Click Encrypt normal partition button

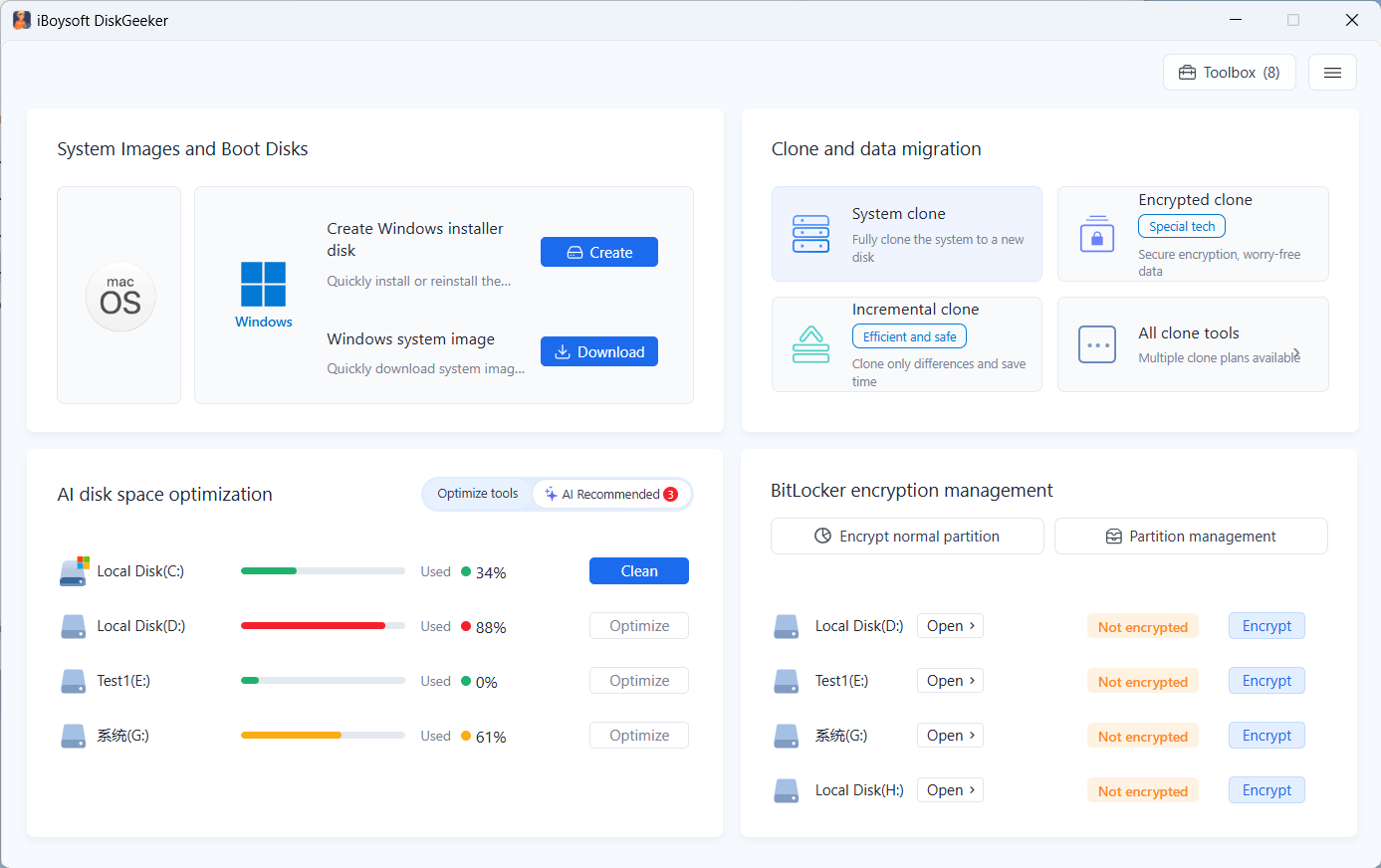click(907, 536)
